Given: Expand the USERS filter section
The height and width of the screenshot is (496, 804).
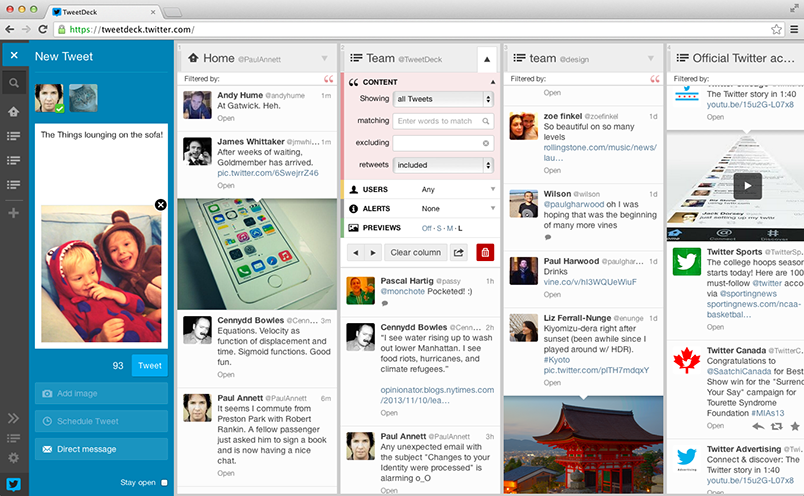Looking at the screenshot, I should click(421, 189).
